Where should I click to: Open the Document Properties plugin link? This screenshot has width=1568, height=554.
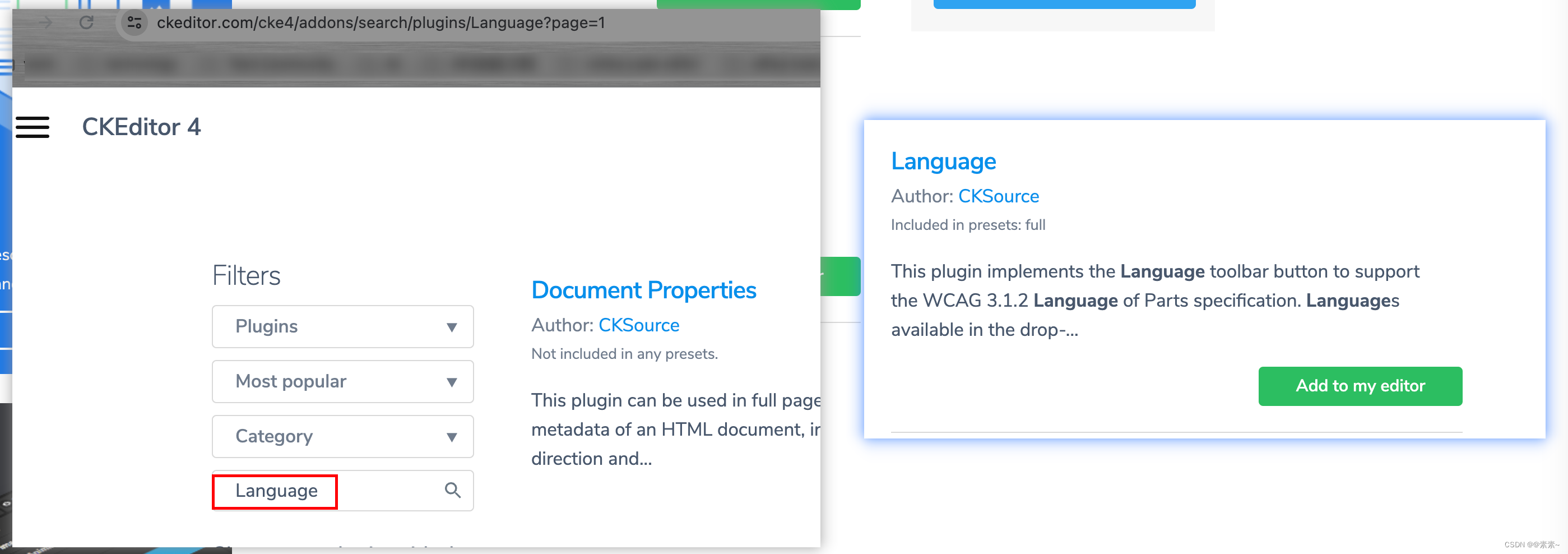(643, 290)
